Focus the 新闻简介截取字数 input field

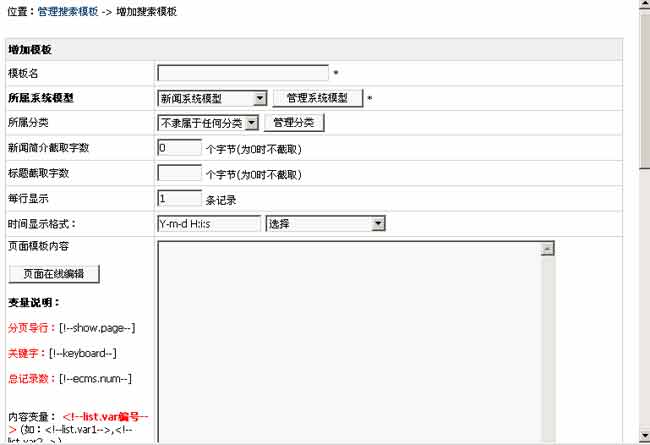(x=180, y=148)
